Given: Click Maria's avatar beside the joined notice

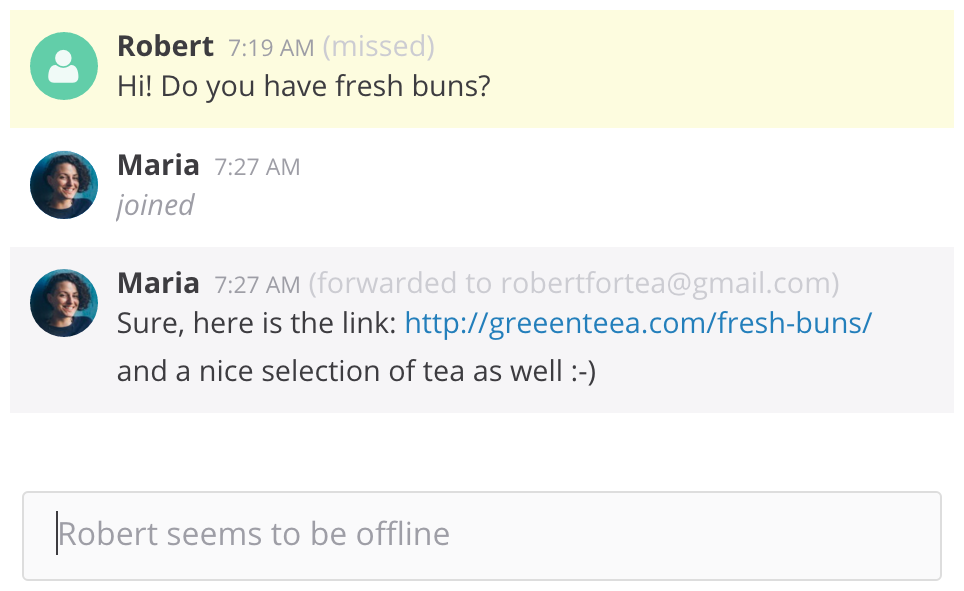Looking at the screenshot, I should (x=64, y=185).
